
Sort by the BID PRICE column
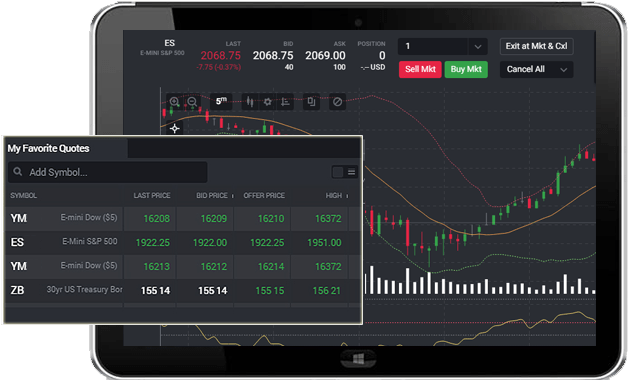pyautogui.click(x=212, y=196)
